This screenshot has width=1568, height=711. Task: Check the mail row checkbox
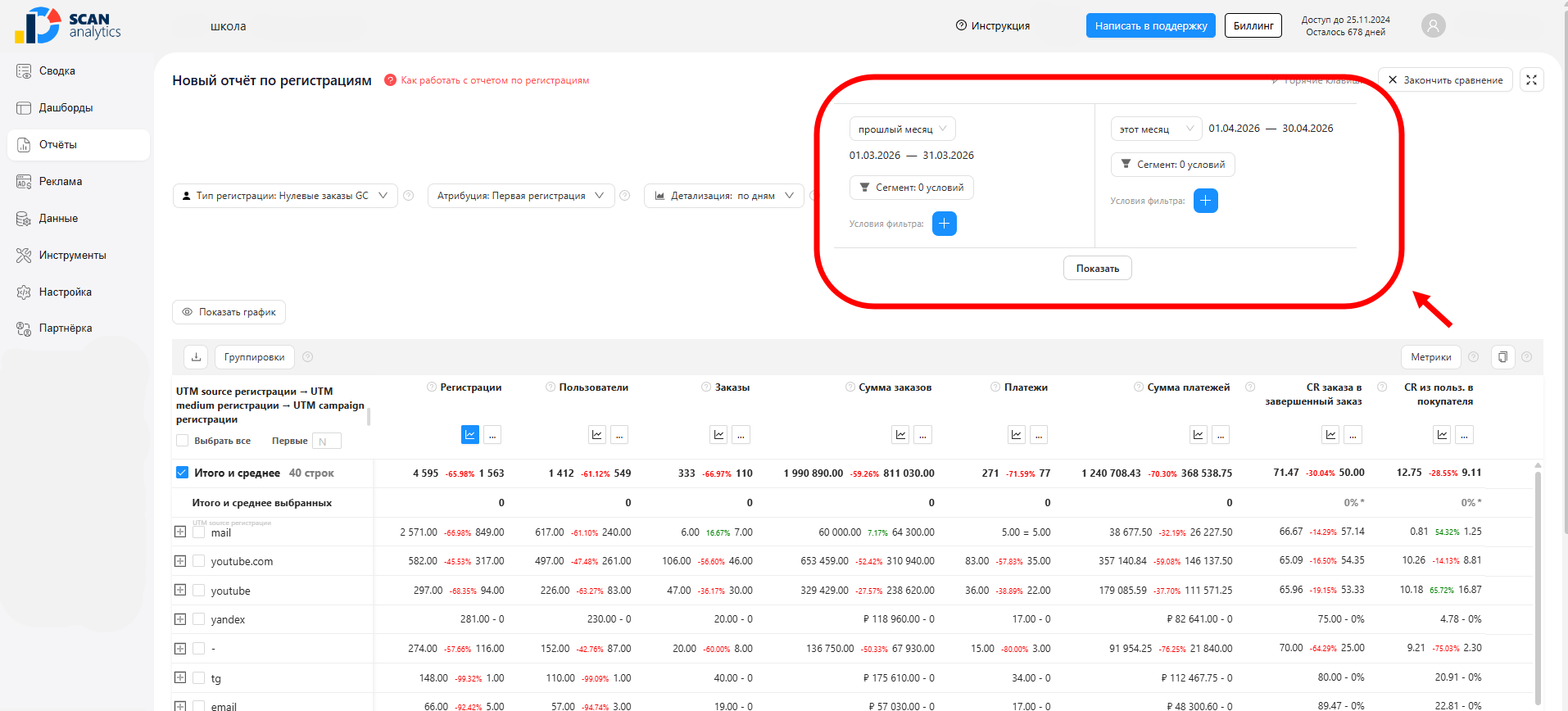pos(198,532)
